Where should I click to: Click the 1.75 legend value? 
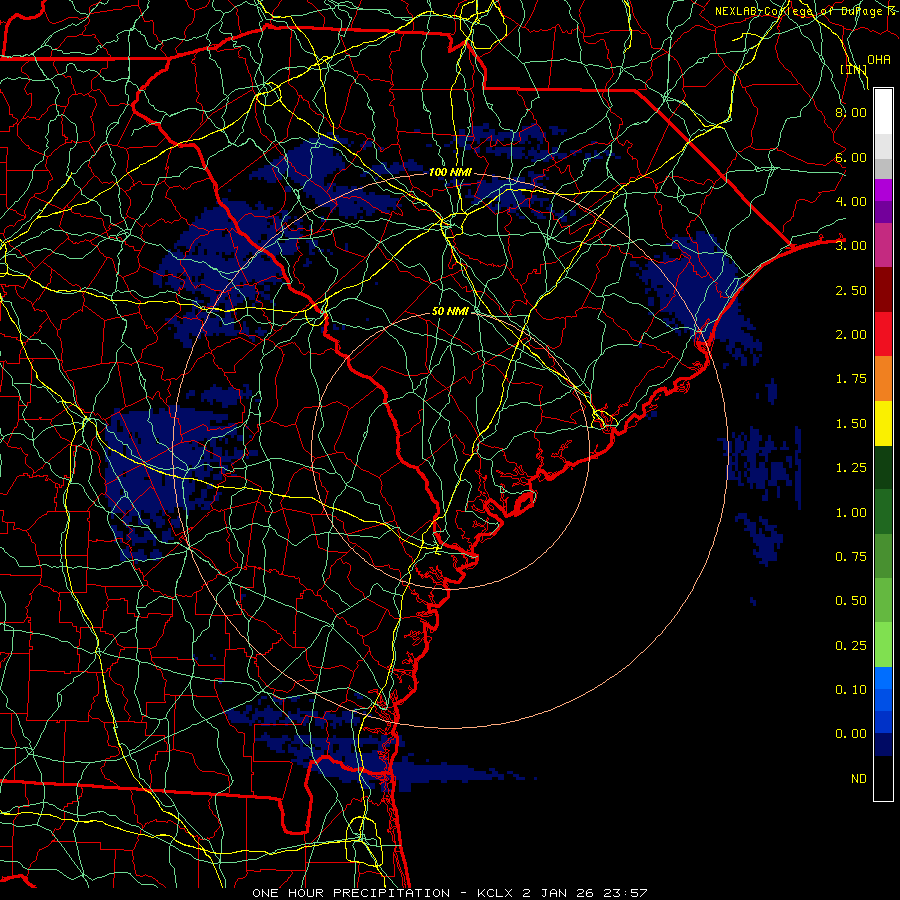(x=851, y=379)
